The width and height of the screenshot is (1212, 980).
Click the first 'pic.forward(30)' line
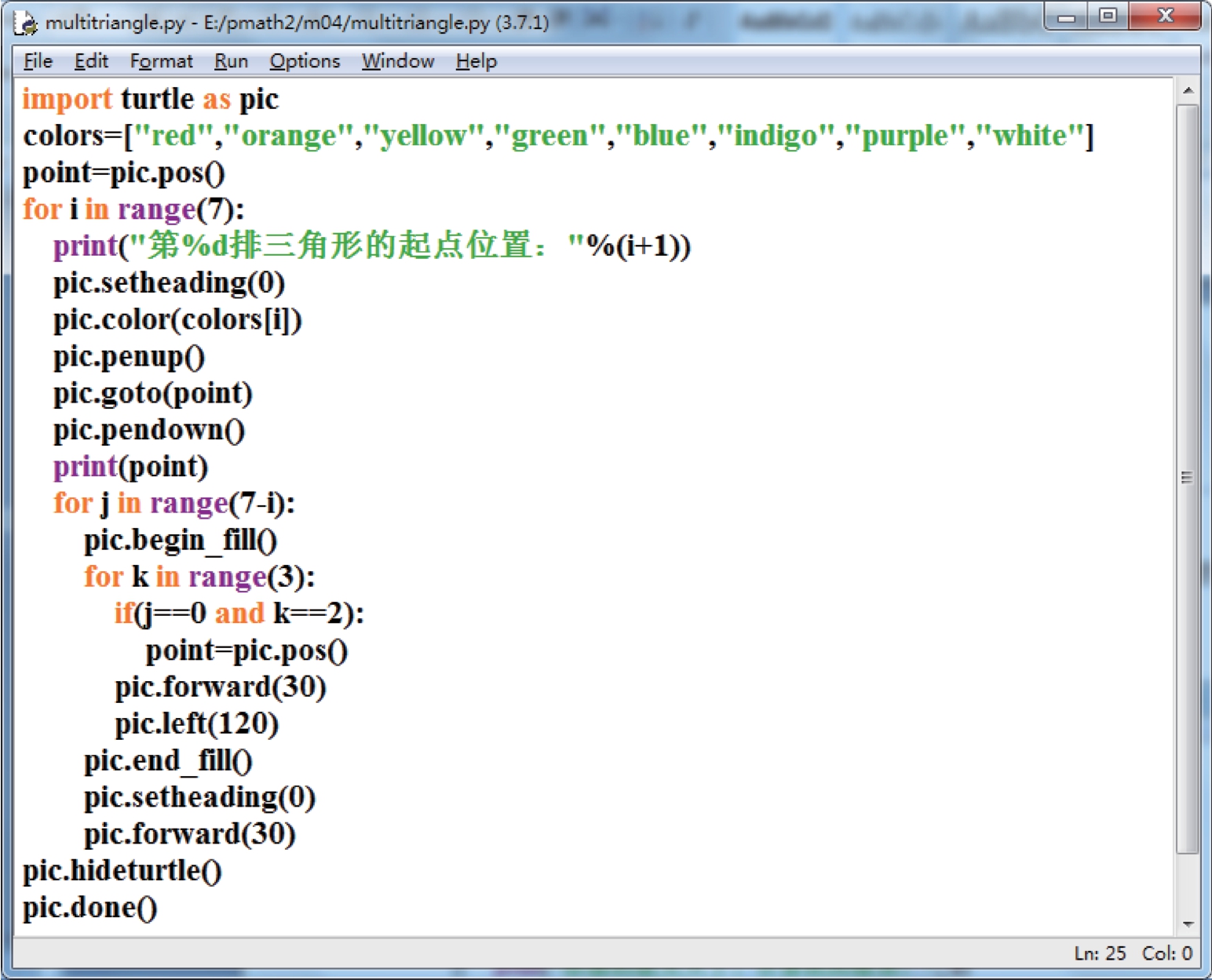221,687
